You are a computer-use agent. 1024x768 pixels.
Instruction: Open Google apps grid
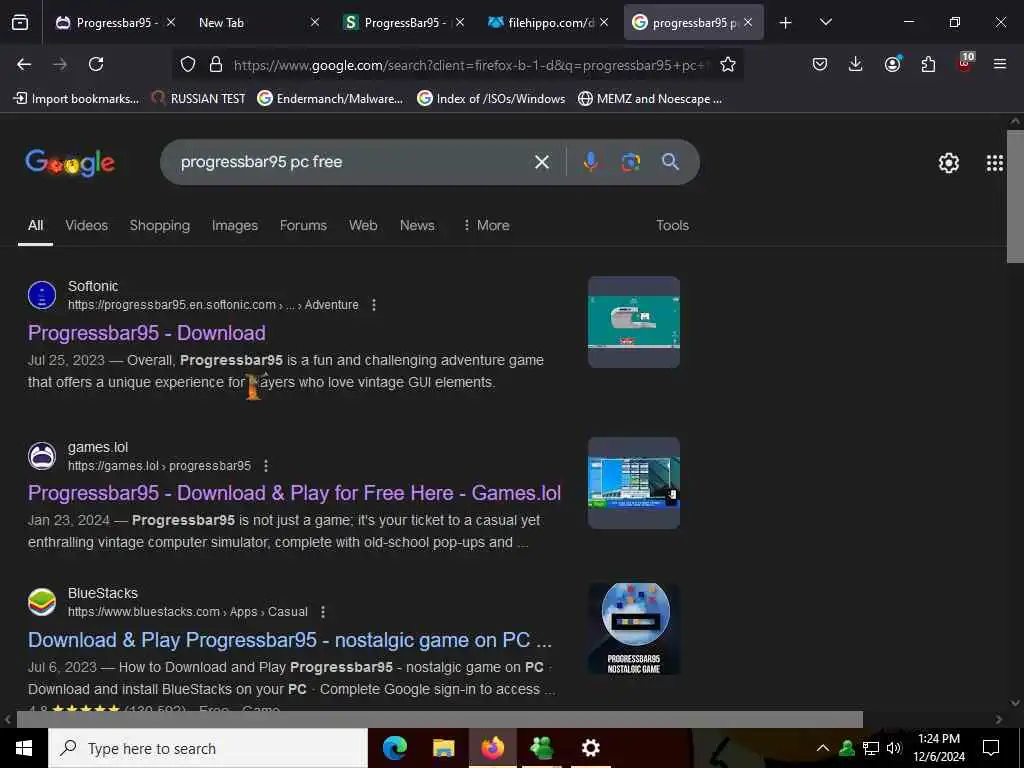pos(995,163)
